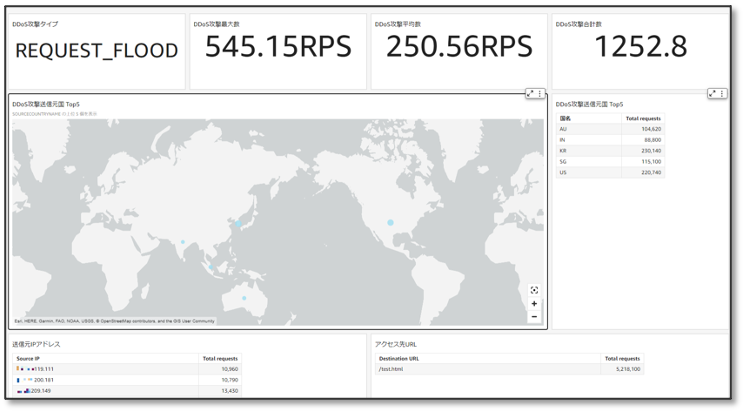Viewport: 744px width, 412px height.
Task: Click the map zoom in plus button
Action: [x=534, y=304]
